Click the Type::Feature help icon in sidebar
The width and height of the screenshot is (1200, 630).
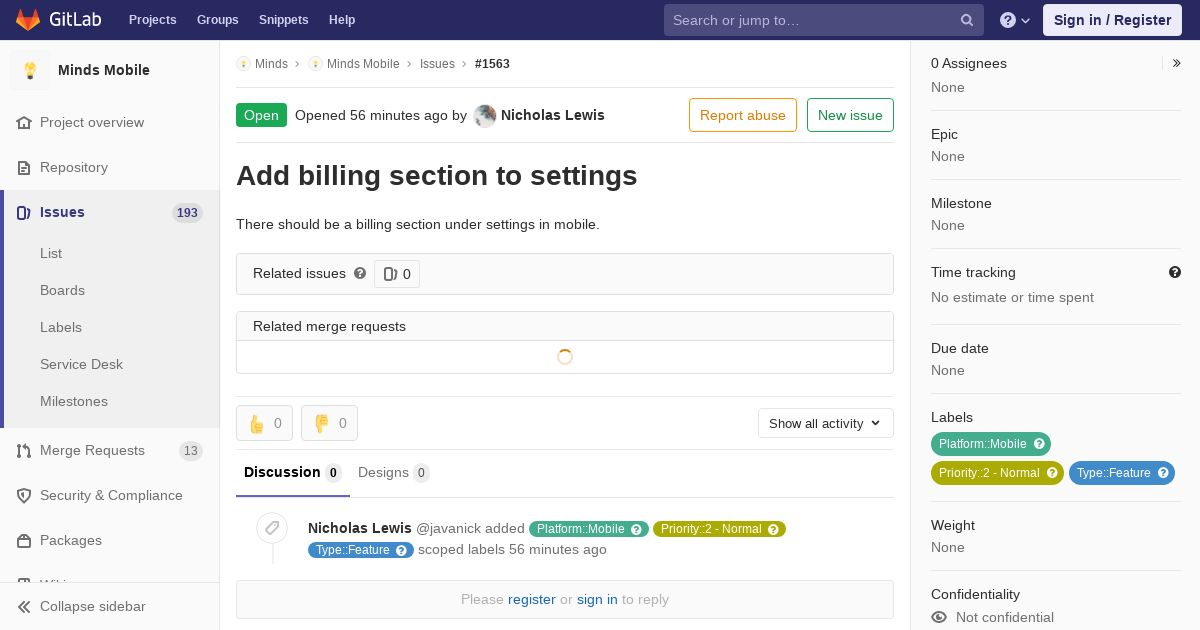pyautogui.click(x=1164, y=473)
